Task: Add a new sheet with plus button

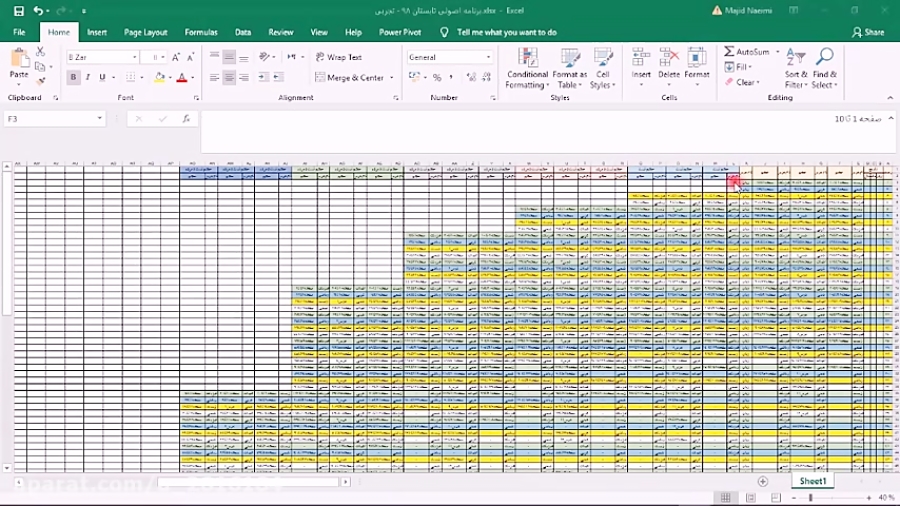Action: point(763,481)
